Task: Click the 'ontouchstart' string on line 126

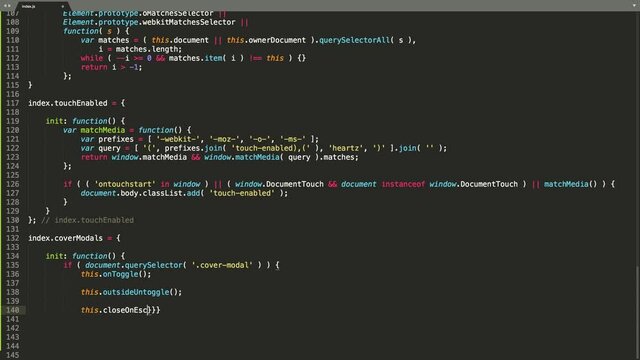Action: click(x=125, y=184)
